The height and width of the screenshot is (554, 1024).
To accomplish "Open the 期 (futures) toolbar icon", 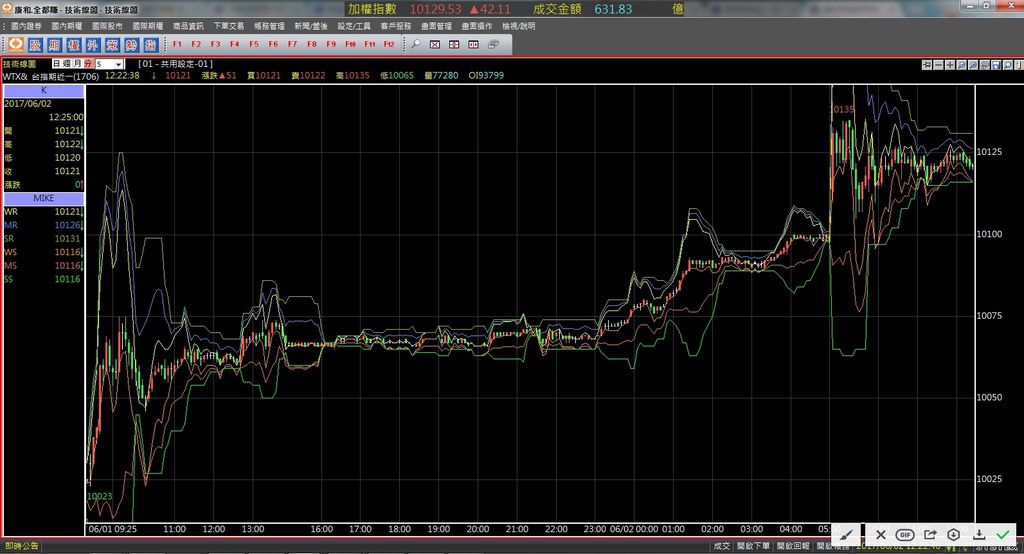I will pyautogui.click(x=54, y=44).
